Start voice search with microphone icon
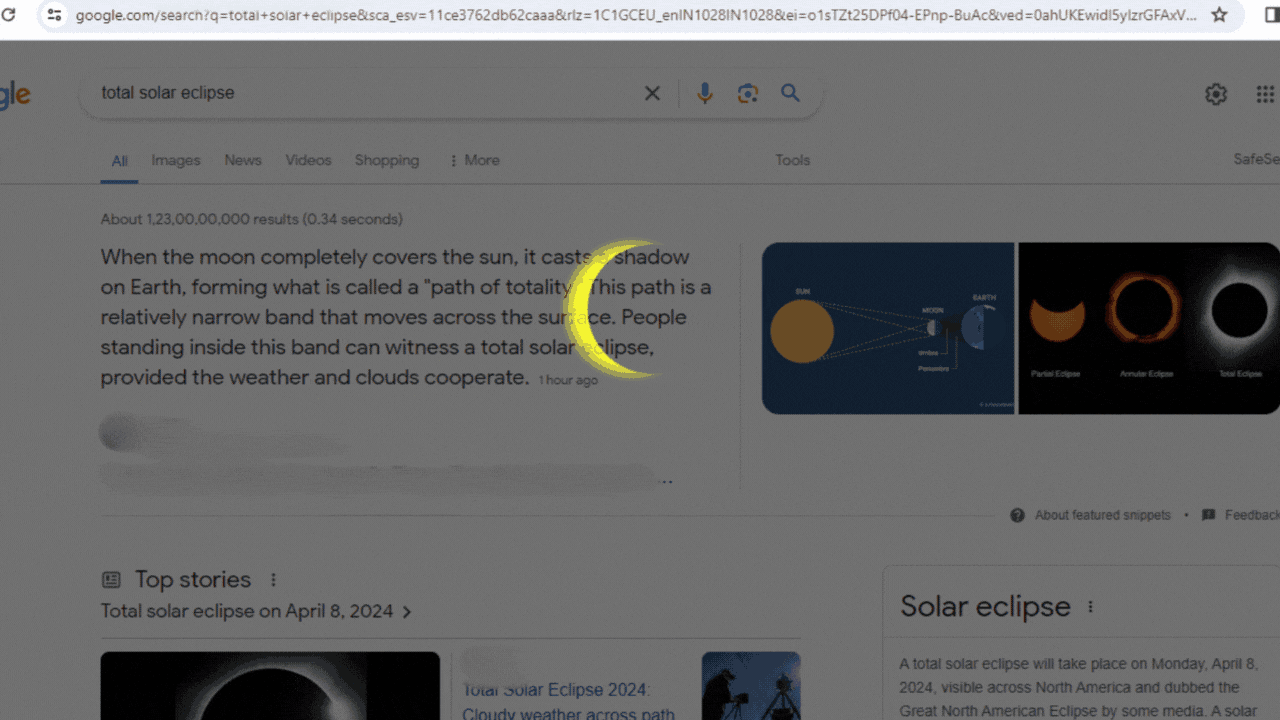Image resolution: width=1280 pixels, height=720 pixels. pyautogui.click(x=705, y=93)
